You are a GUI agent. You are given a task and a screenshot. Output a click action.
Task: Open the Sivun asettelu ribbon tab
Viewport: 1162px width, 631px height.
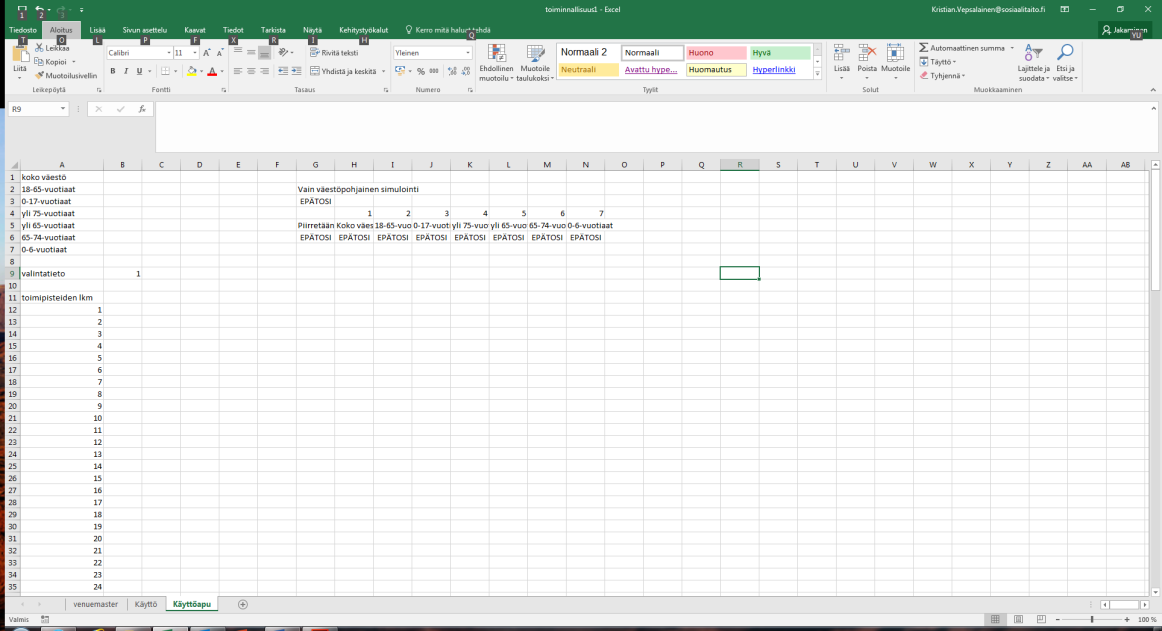pyautogui.click(x=145, y=30)
